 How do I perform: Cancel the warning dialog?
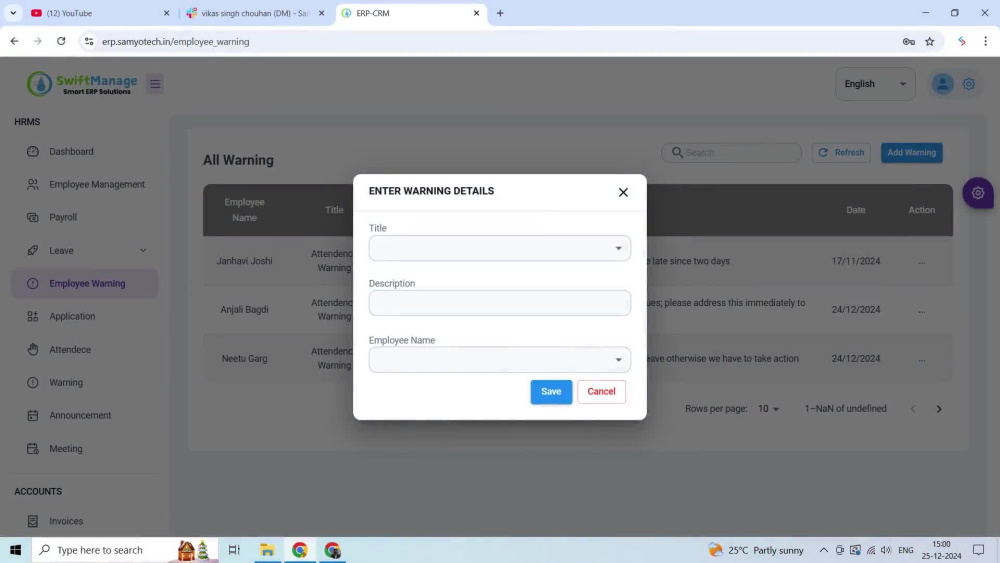(601, 391)
